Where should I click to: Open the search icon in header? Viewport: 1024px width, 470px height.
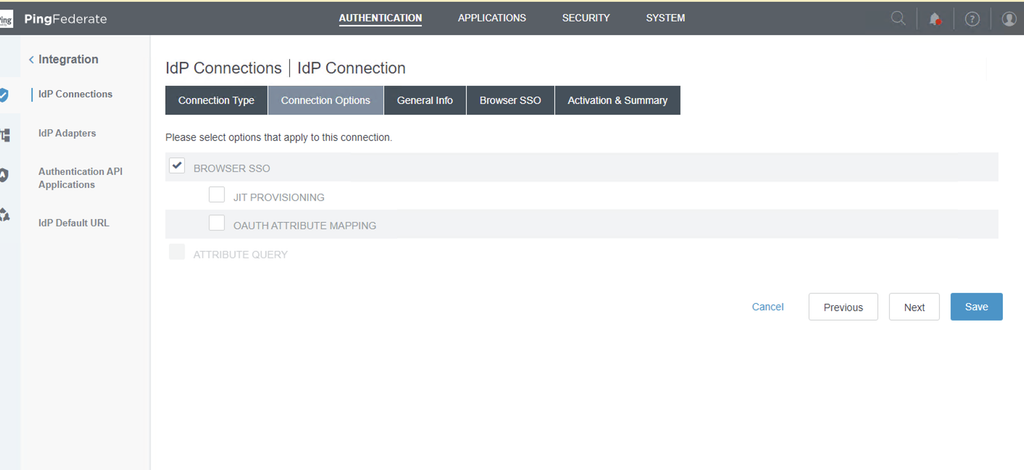pos(899,18)
